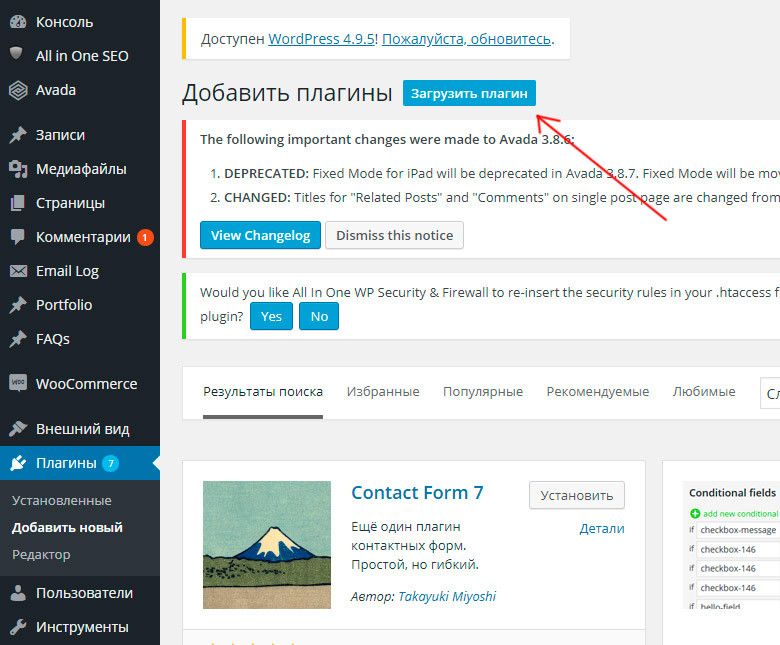
Task: Follow the Пожалуйста, обновитесь link
Action: [x=466, y=39]
